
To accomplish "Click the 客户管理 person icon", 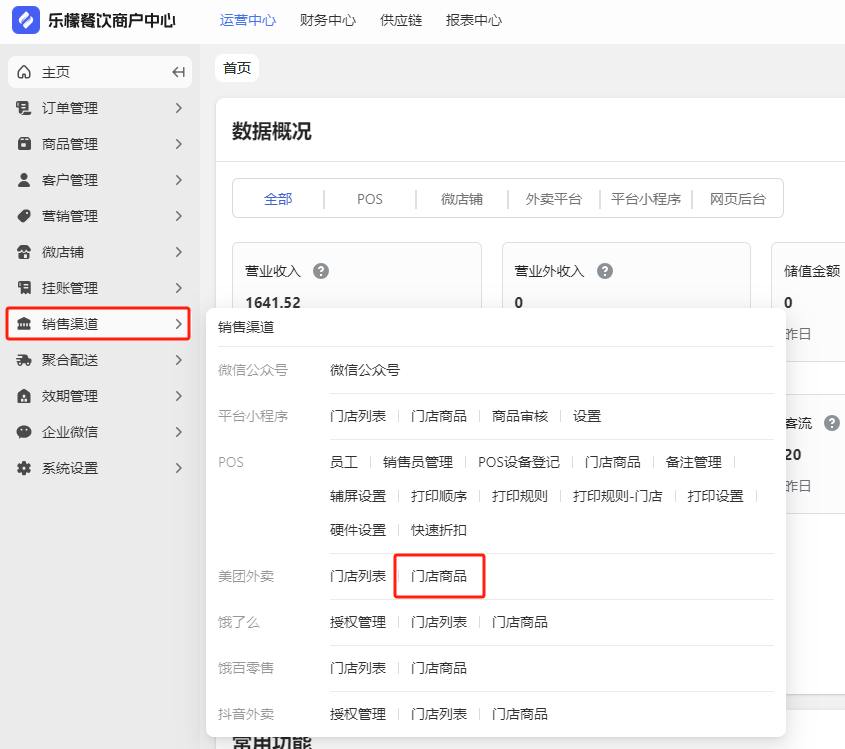I will pyautogui.click(x=24, y=180).
